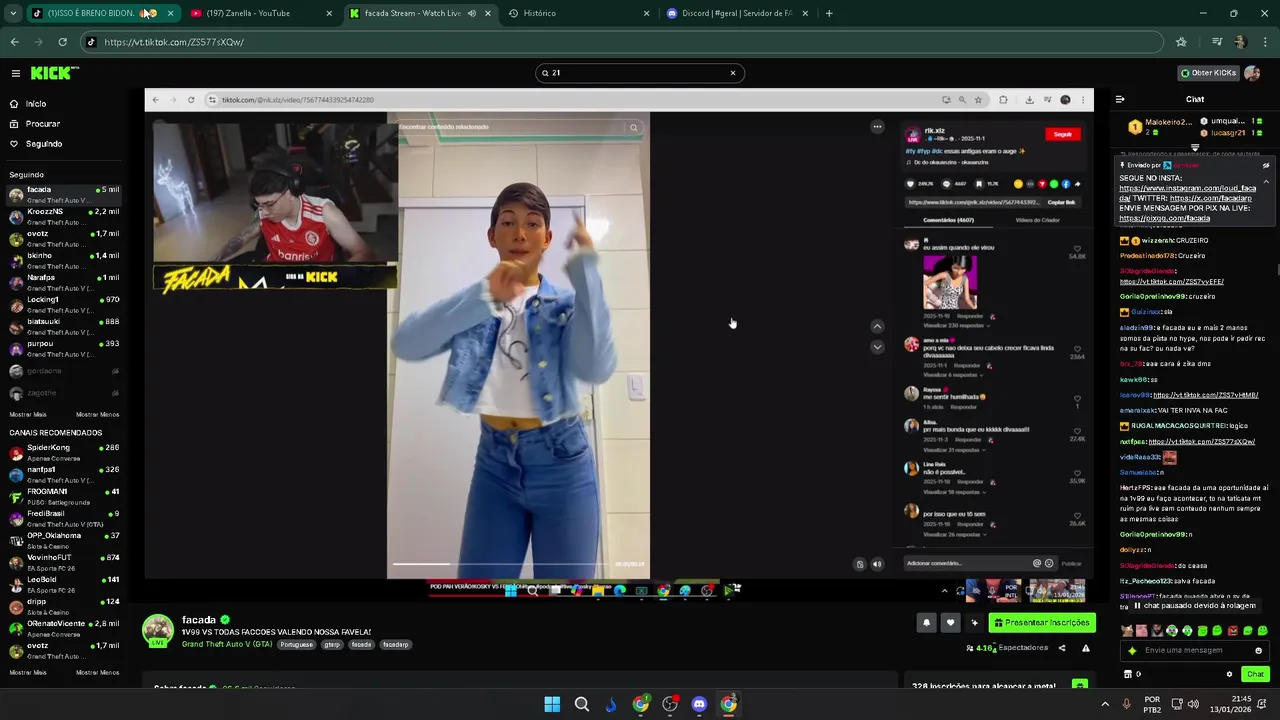
Task: Toggle stream notifications bell
Action: [926, 623]
